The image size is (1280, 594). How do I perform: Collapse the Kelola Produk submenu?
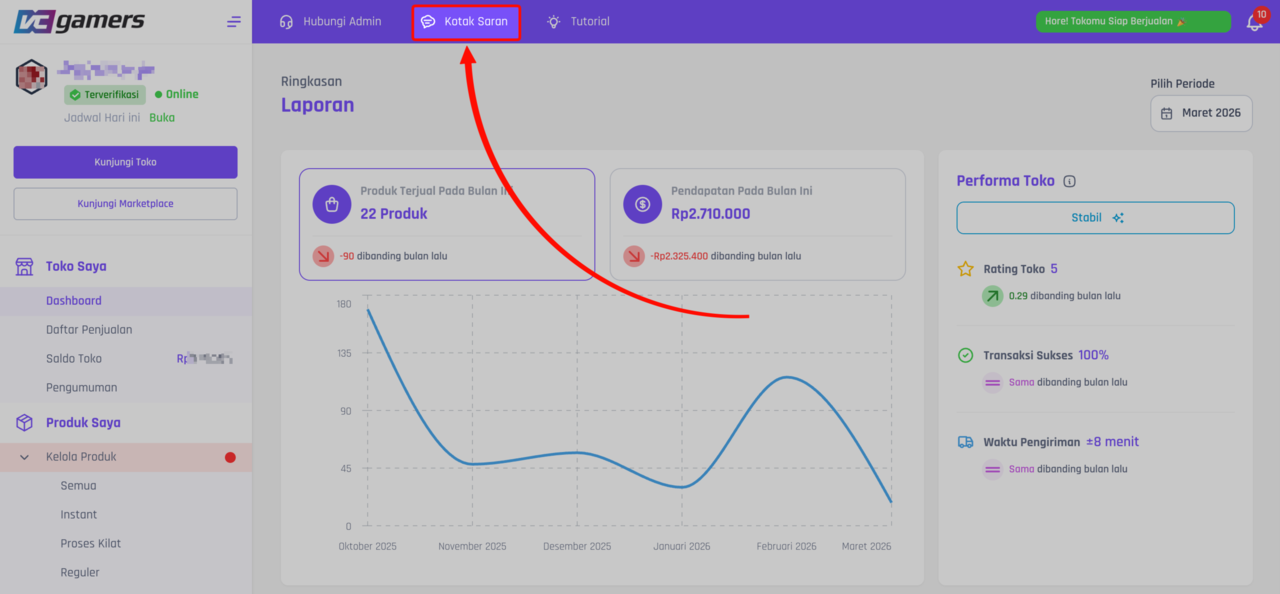(25, 457)
